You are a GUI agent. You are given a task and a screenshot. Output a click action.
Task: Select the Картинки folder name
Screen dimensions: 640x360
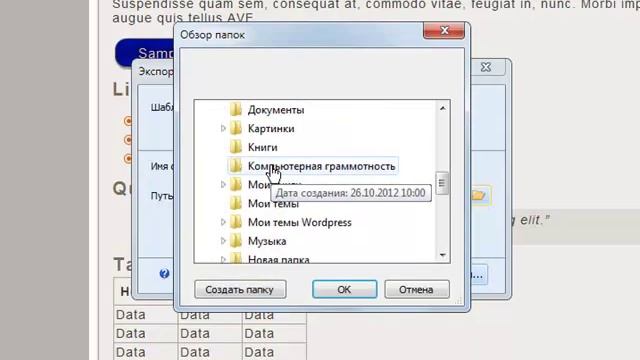271,129
